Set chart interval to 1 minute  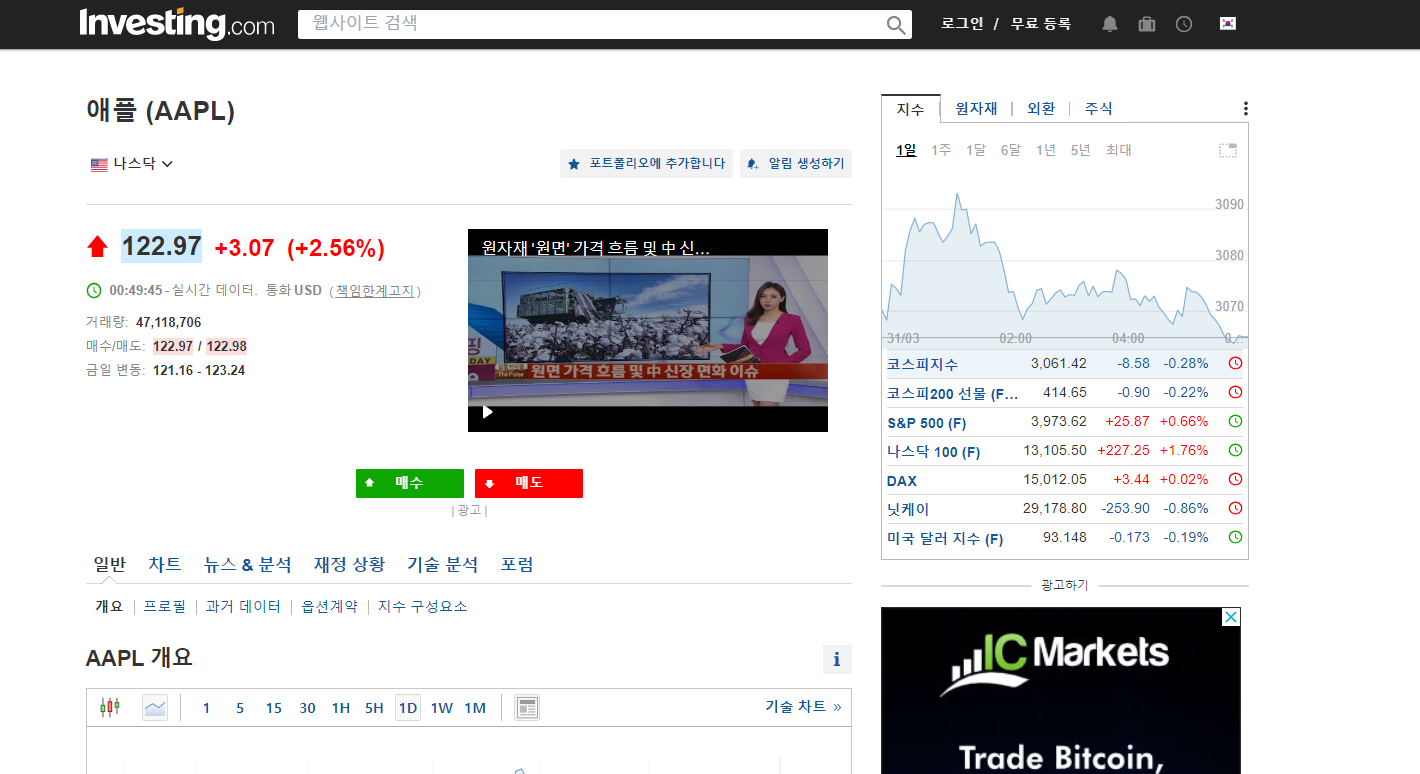tap(206, 708)
